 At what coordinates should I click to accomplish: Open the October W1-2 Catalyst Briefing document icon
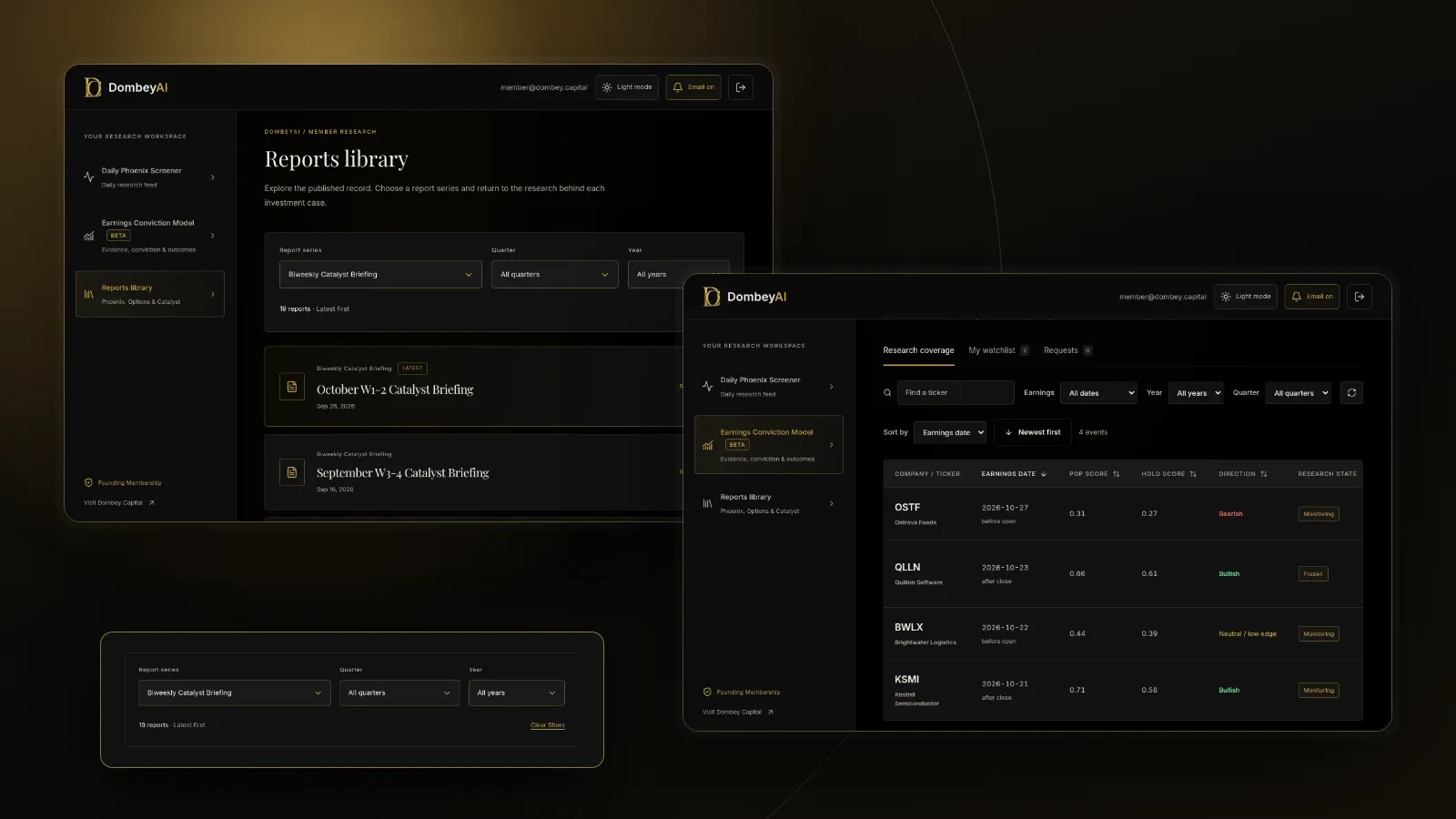292,387
